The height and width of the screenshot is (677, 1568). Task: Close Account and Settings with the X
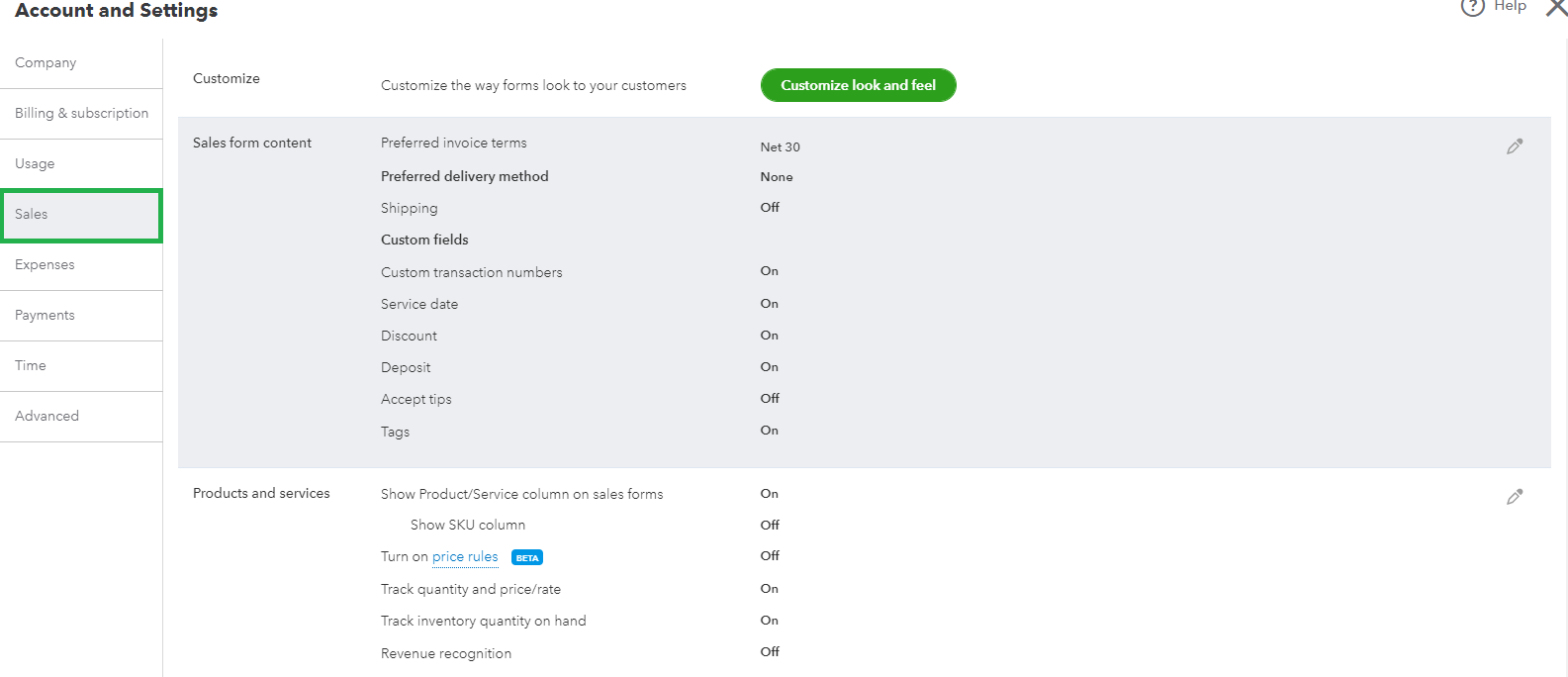(x=1556, y=9)
